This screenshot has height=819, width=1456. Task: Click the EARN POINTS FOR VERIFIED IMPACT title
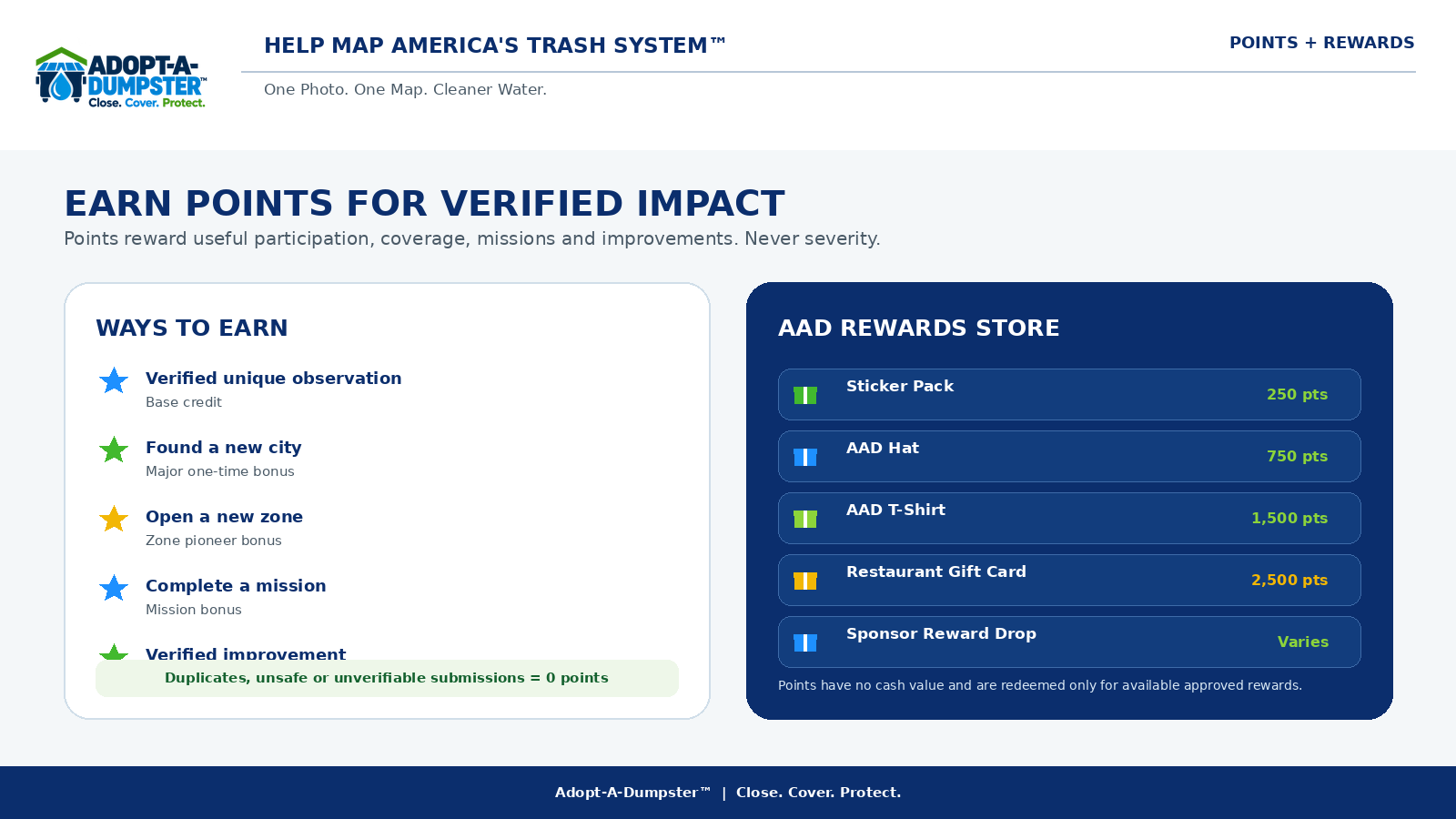point(424,203)
